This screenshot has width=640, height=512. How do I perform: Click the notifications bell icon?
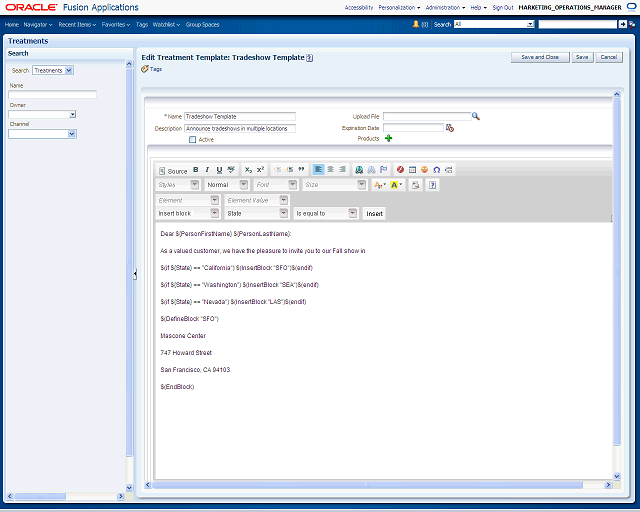click(416, 24)
